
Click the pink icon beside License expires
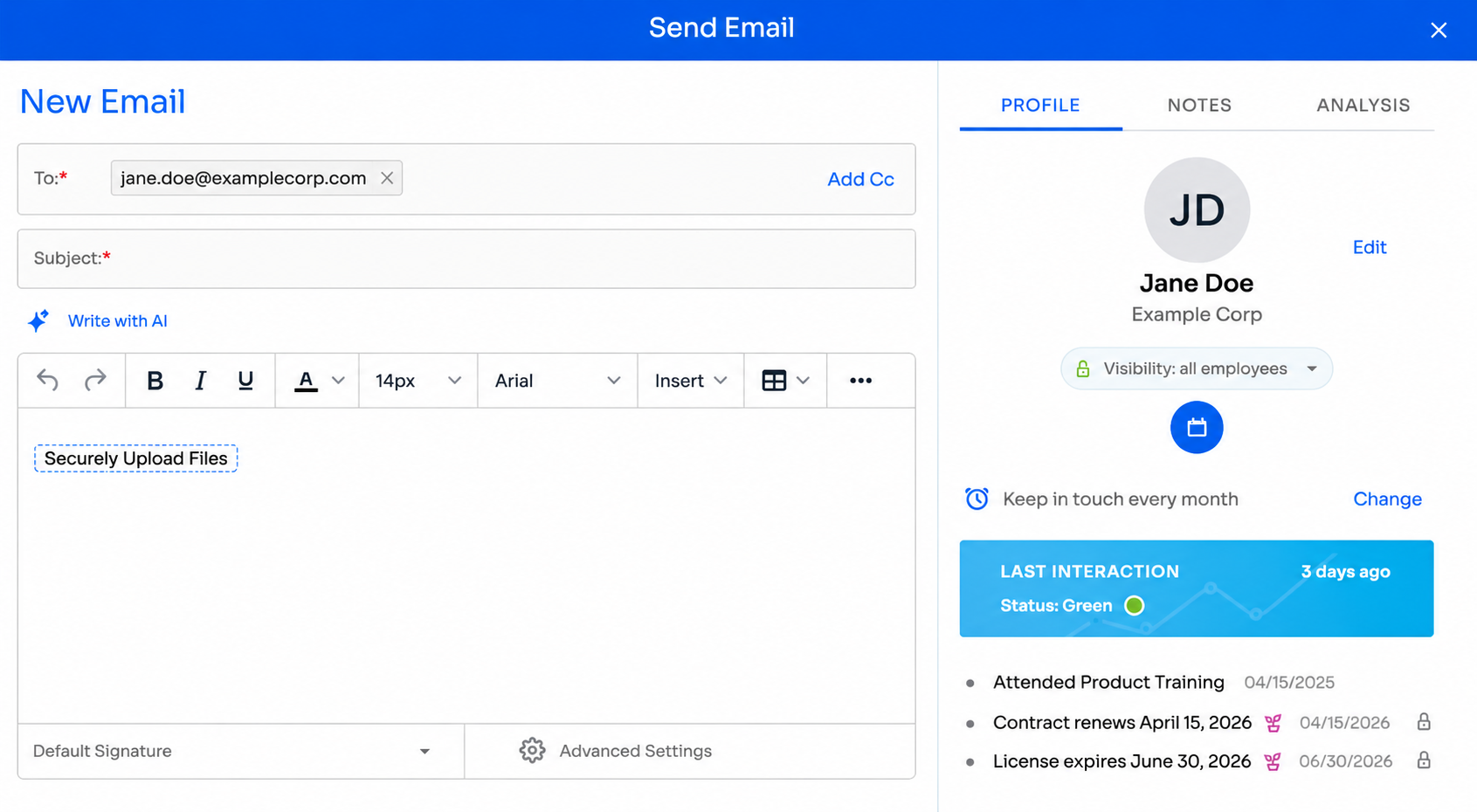click(x=1273, y=761)
